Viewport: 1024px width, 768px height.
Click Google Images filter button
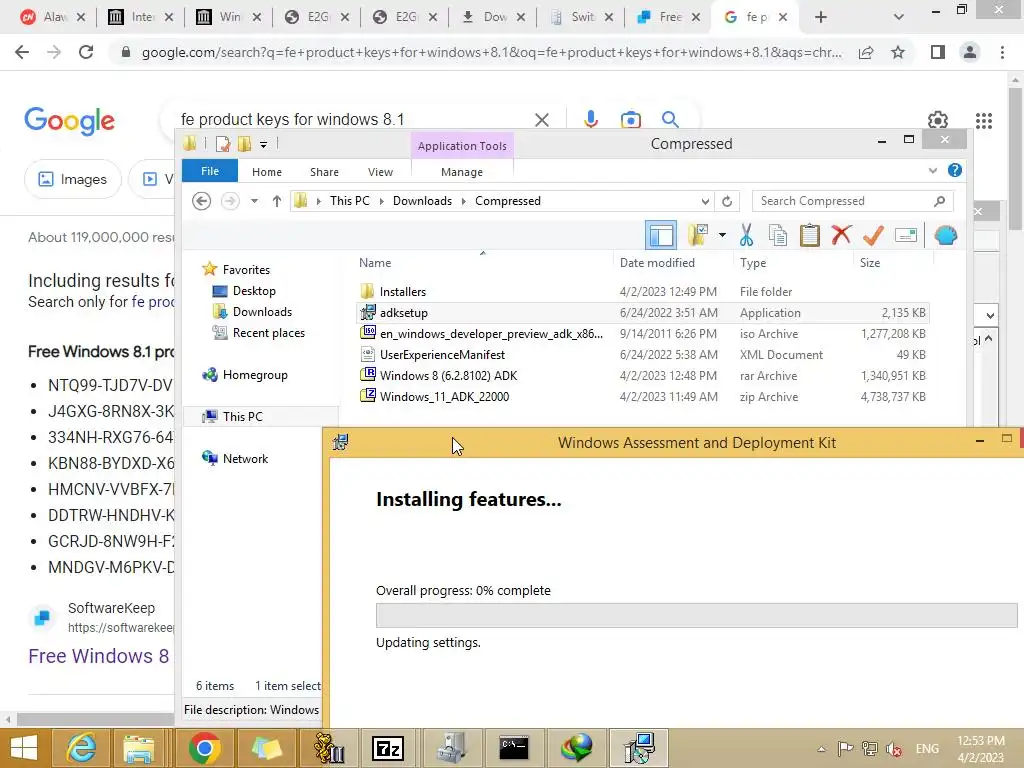coord(72,179)
